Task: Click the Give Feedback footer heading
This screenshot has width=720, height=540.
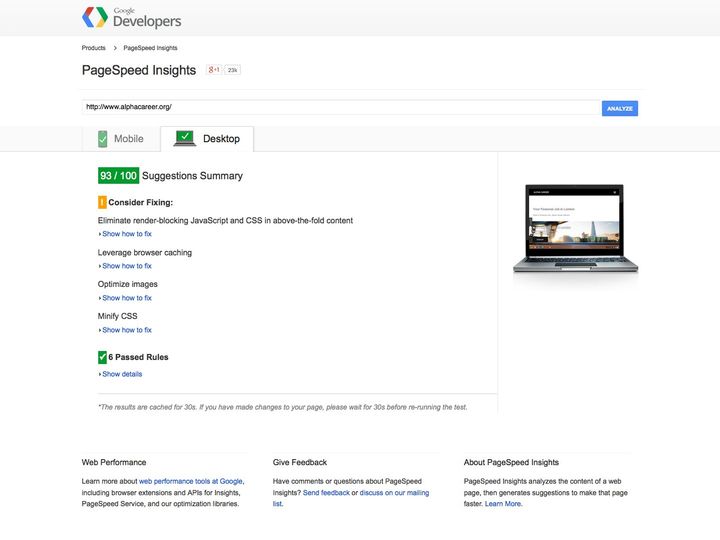Action: [x=300, y=462]
